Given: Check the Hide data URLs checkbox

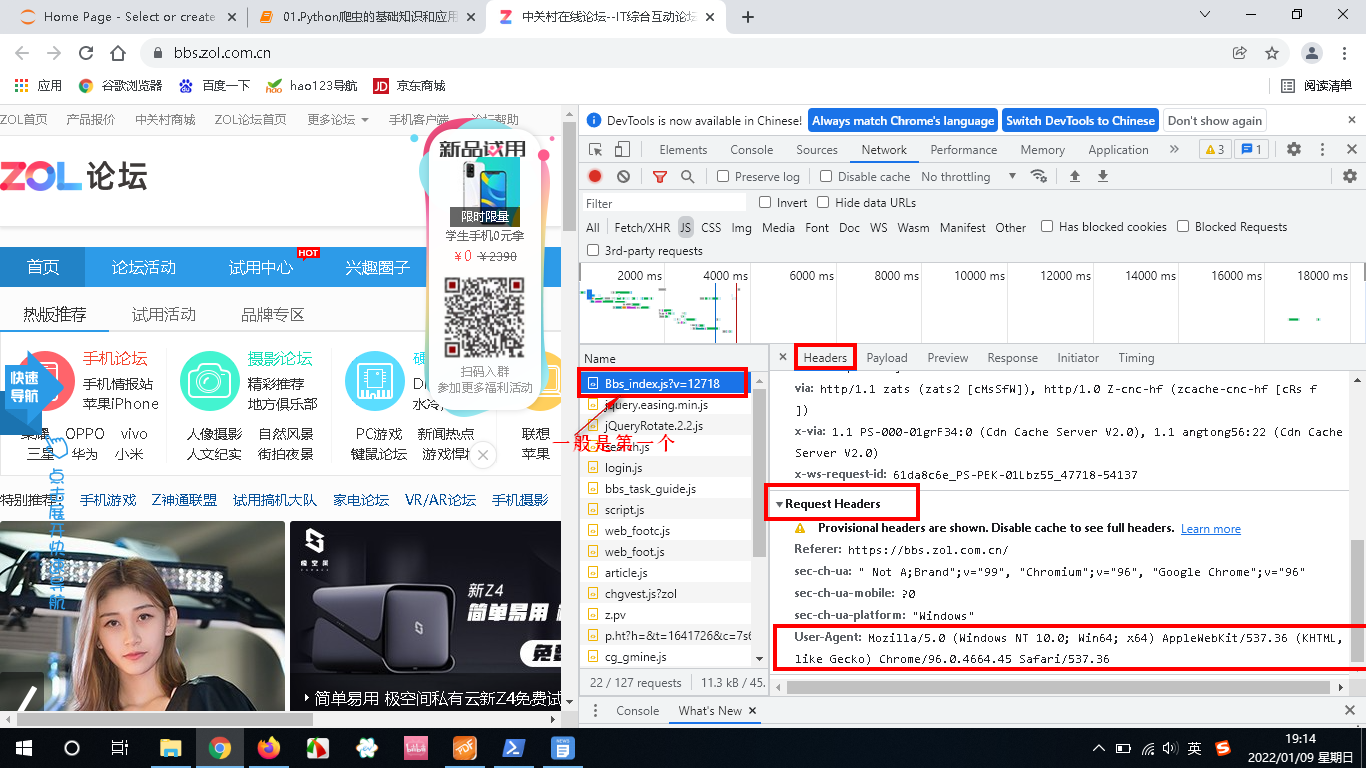Looking at the screenshot, I should point(823,202).
